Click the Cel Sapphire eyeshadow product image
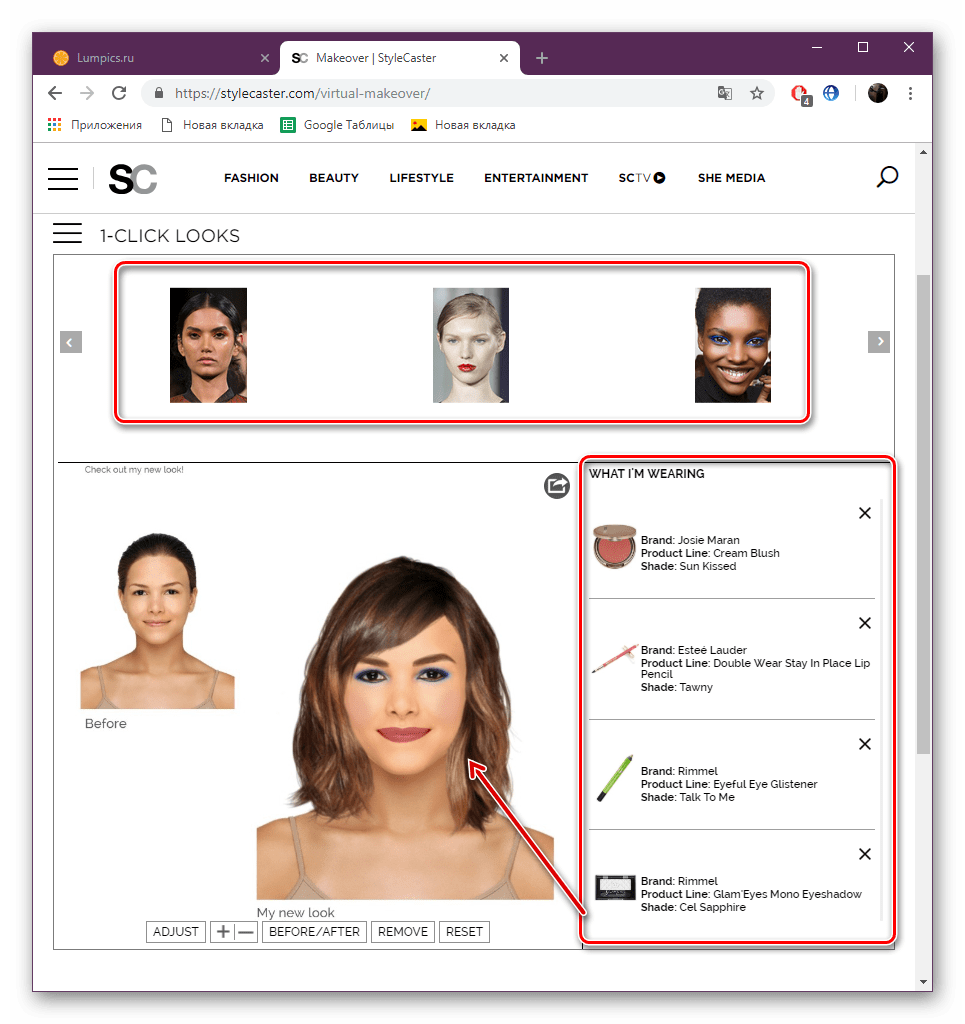965x1024 pixels. click(x=615, y=888)
